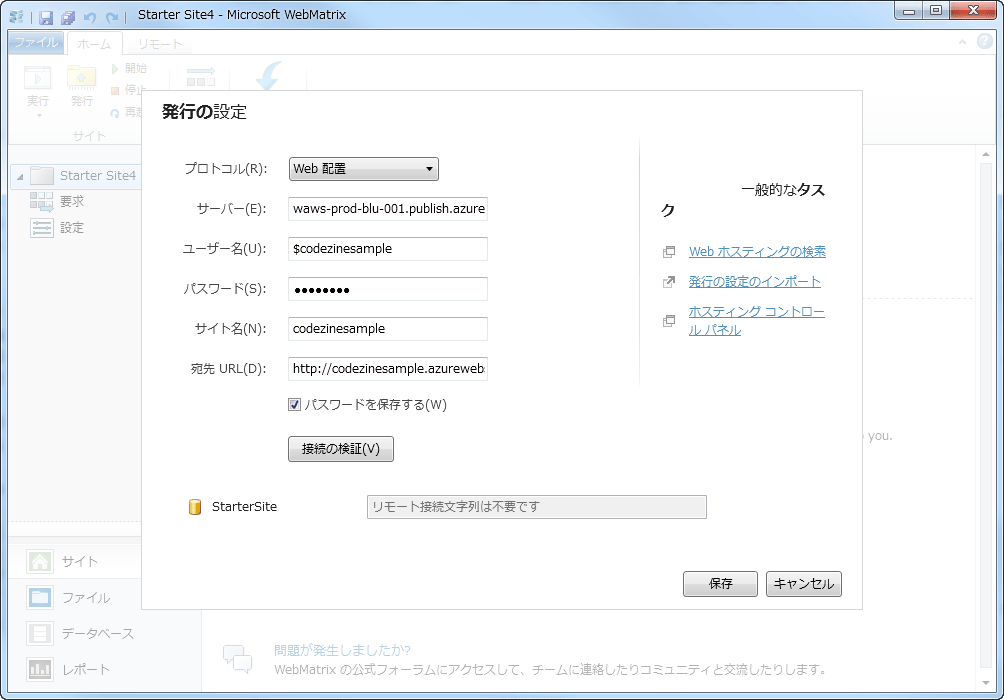Click the 実行 run icon in the ribbon

click(38, 79)
